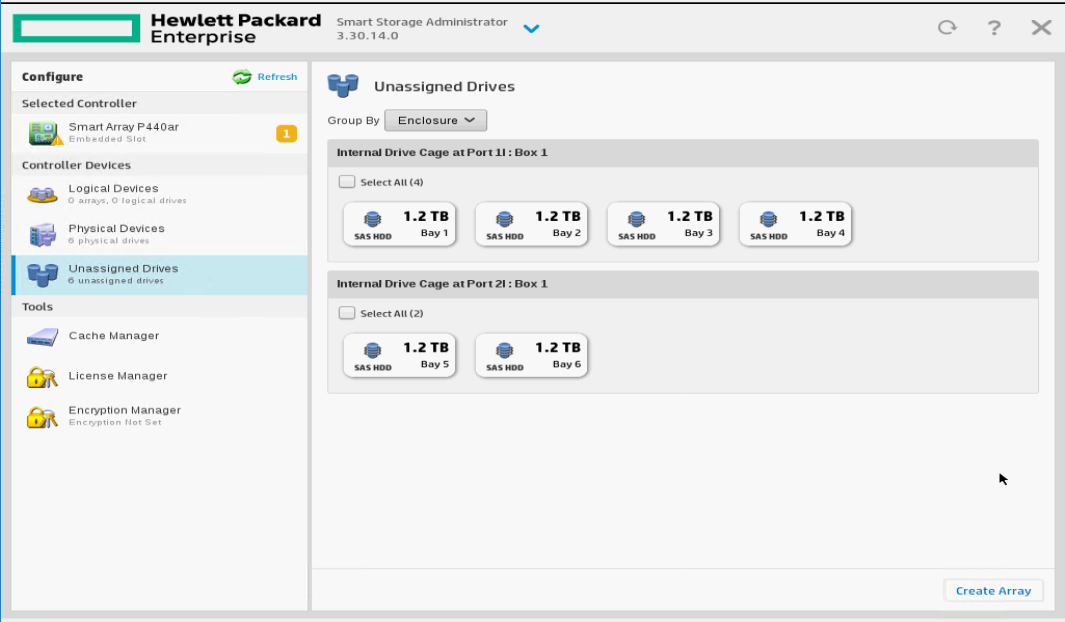
Task: Select the Bay 6 drive card
Action: click(531, 355)
